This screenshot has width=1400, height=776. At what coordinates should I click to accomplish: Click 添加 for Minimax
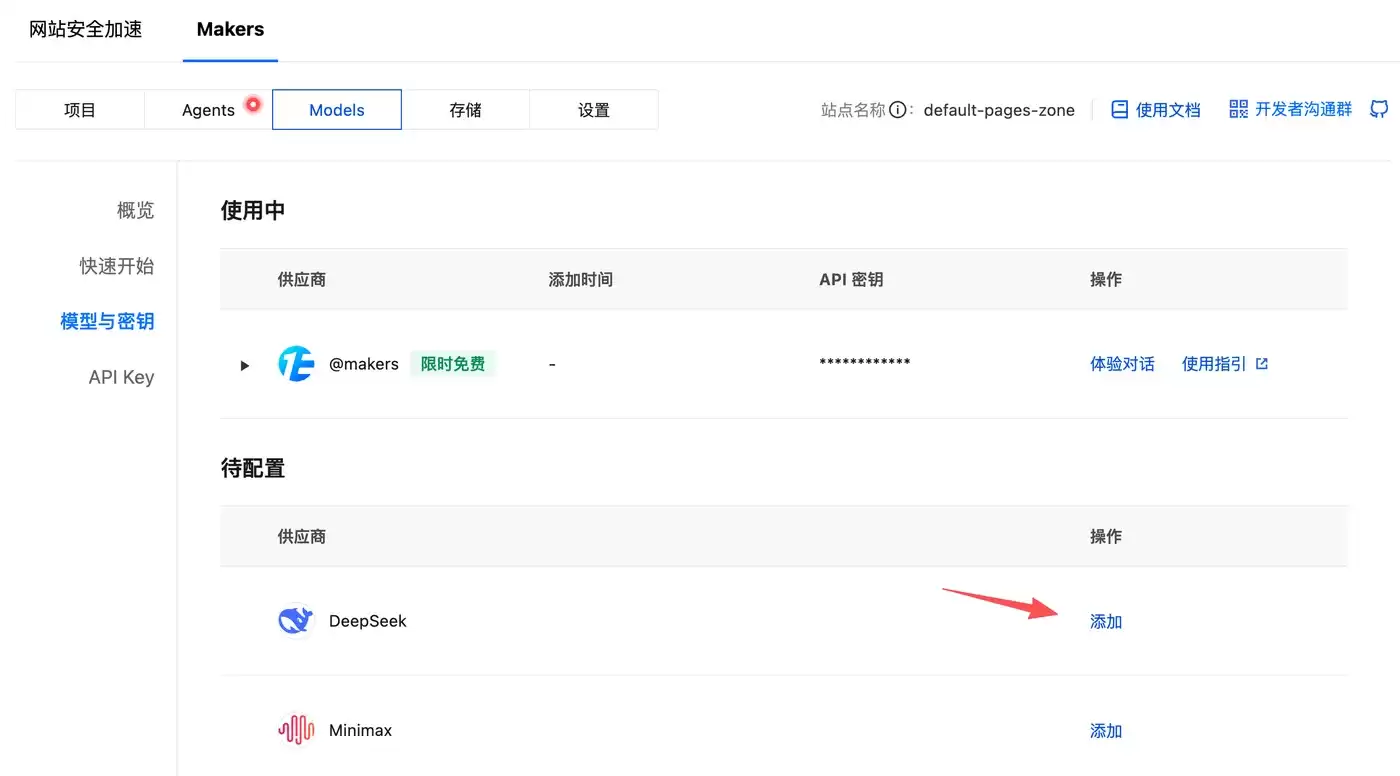pyautogui.click(x=1106, y=731)
